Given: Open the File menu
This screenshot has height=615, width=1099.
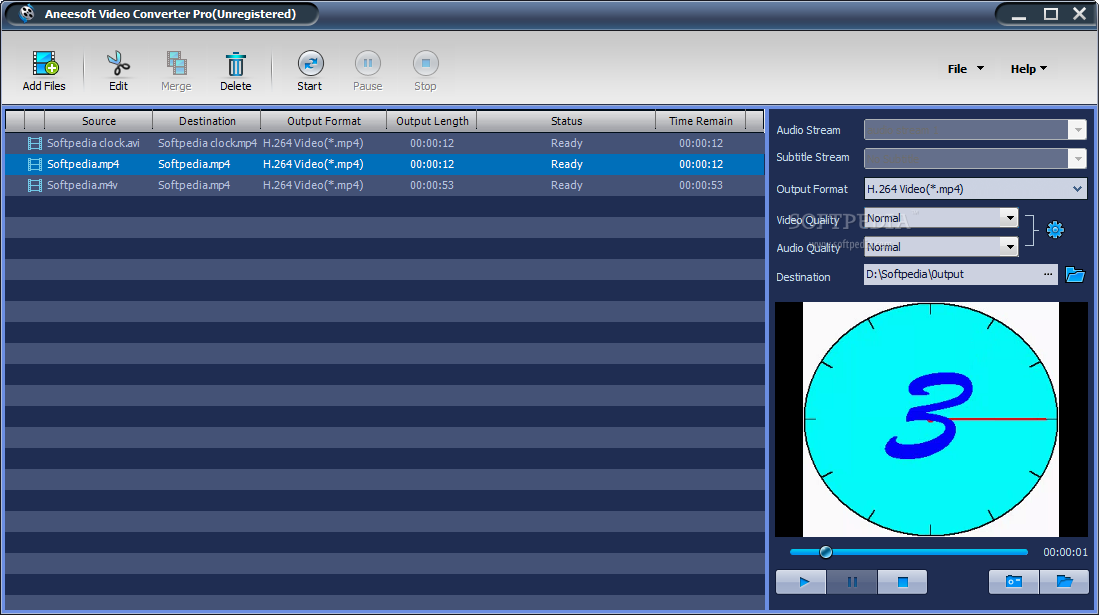Looking at the screenshot, I should pos(965,69).
